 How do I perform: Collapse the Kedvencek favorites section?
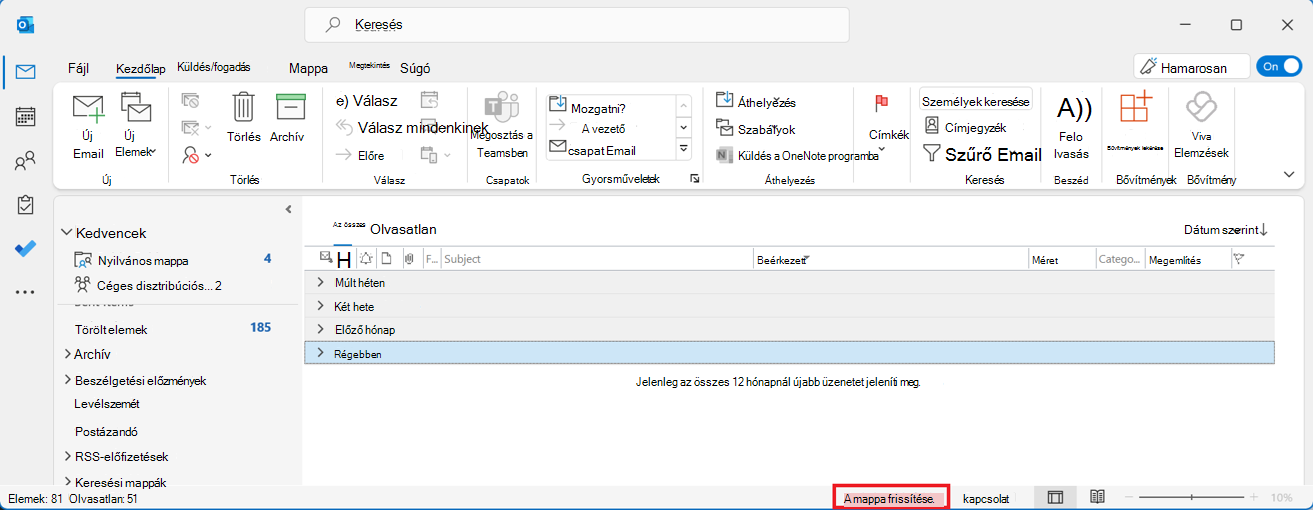click(66, 232)
